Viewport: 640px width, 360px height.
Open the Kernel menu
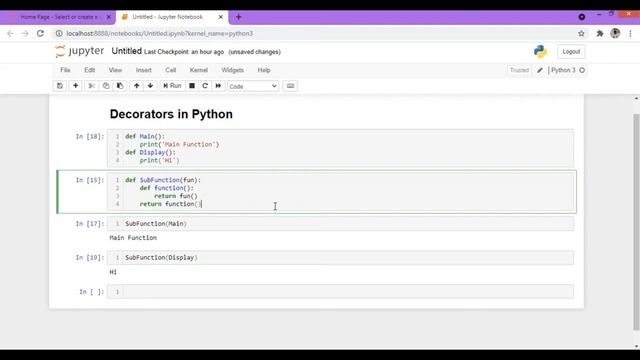199,70
